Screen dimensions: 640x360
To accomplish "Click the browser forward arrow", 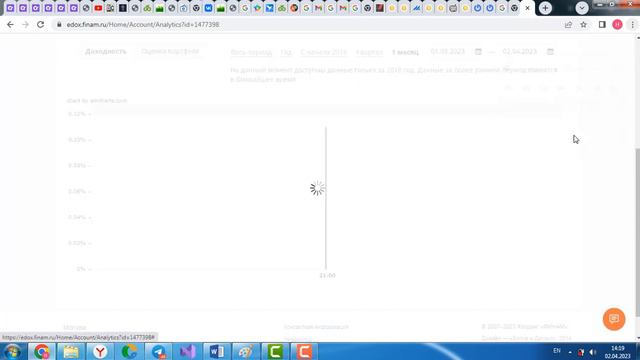I will (25, 24).
